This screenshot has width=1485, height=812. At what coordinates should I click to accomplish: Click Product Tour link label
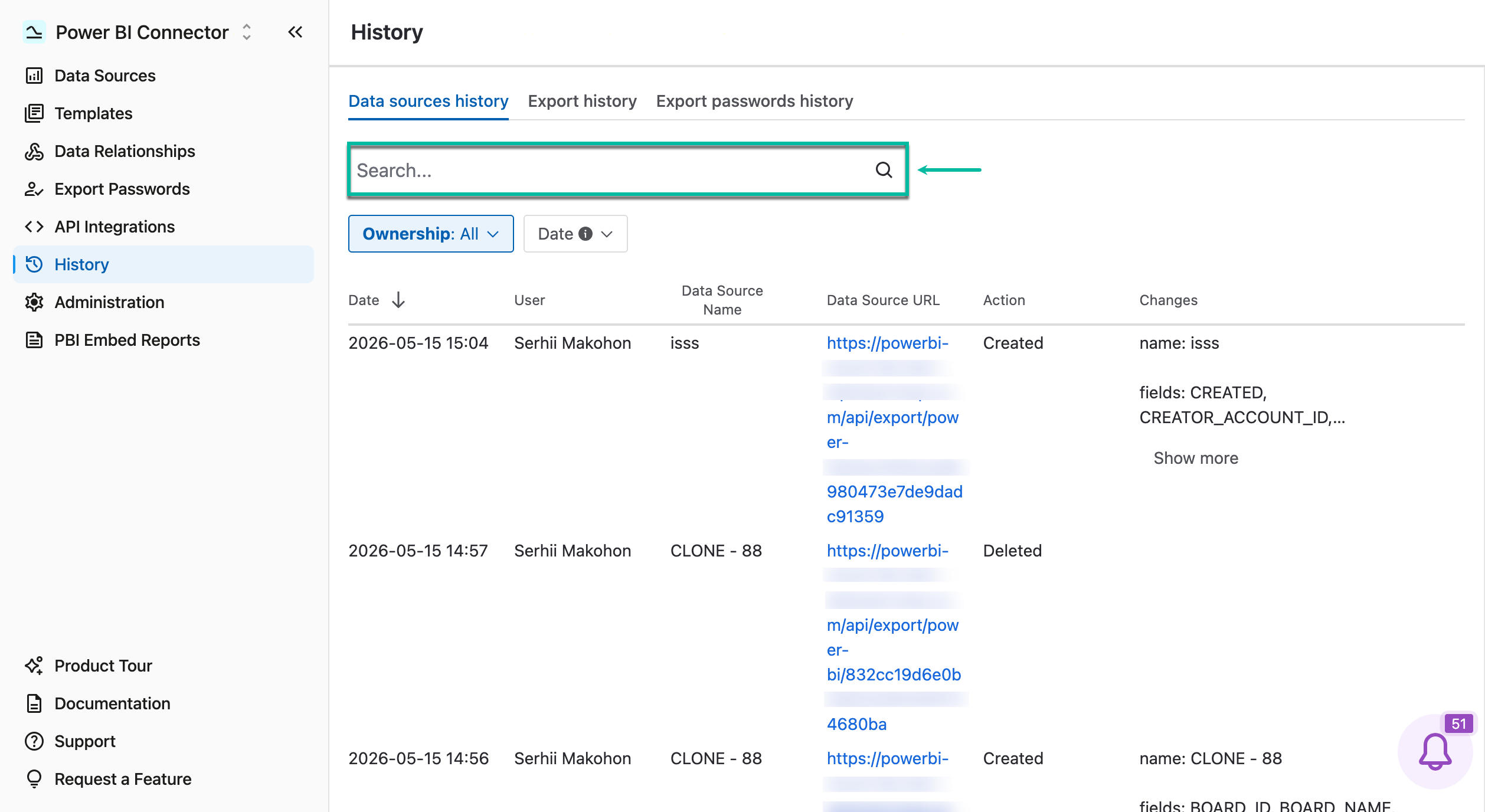[x=103, y=666]
